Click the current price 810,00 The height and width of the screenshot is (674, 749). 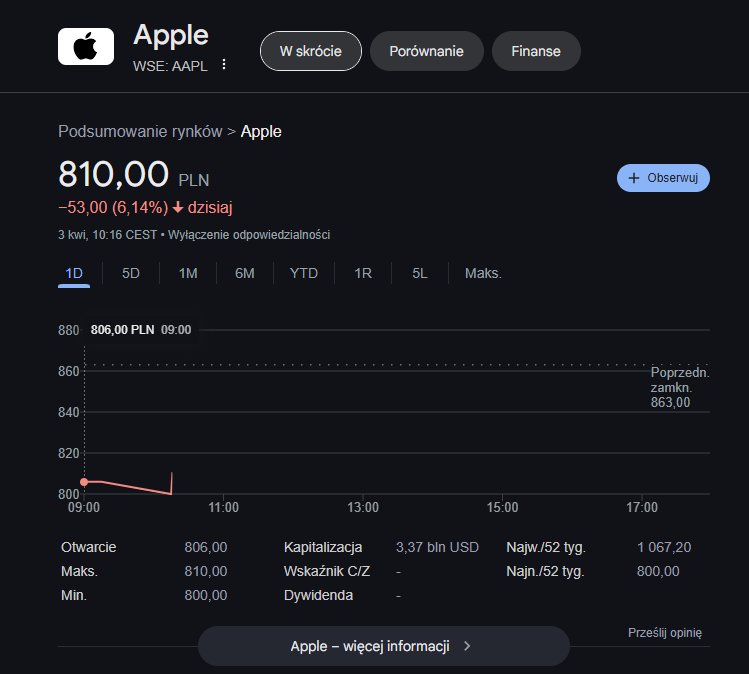[113, 174]
